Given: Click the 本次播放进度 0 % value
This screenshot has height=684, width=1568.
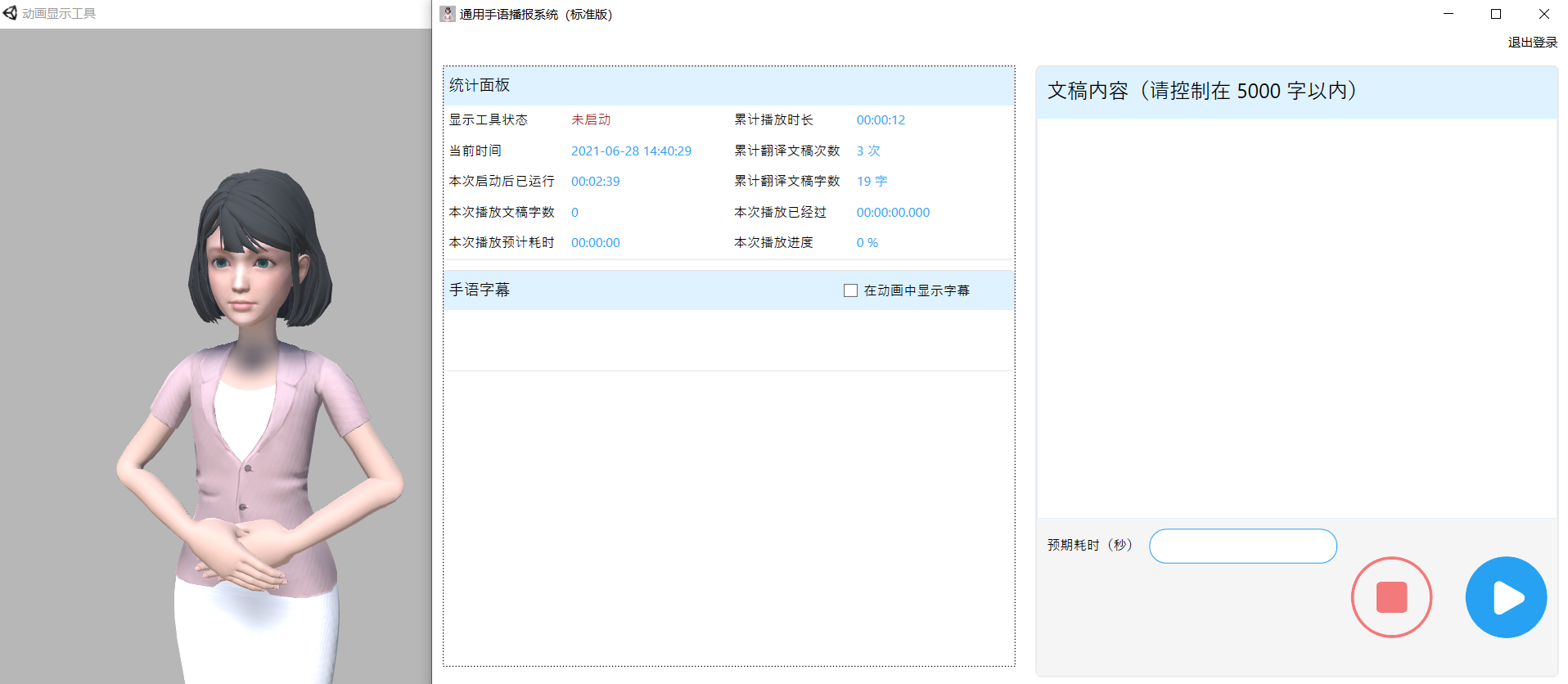Looking at the screenshot, I should pos(867,243).
